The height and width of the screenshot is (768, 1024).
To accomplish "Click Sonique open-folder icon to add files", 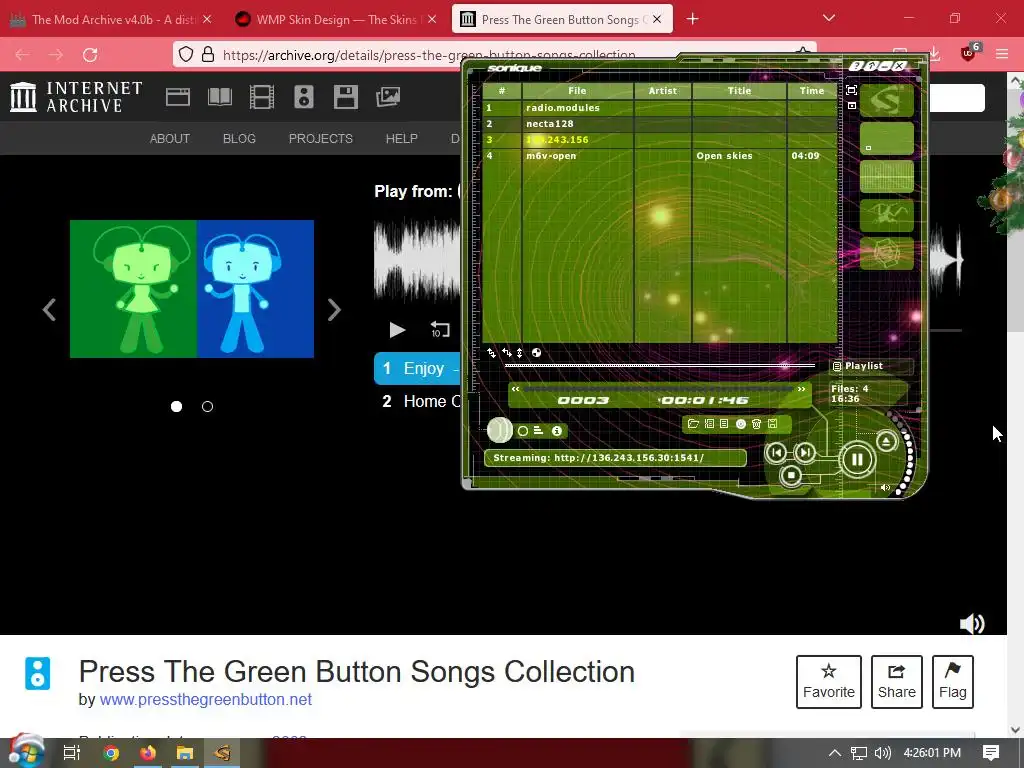I will 693,424.
